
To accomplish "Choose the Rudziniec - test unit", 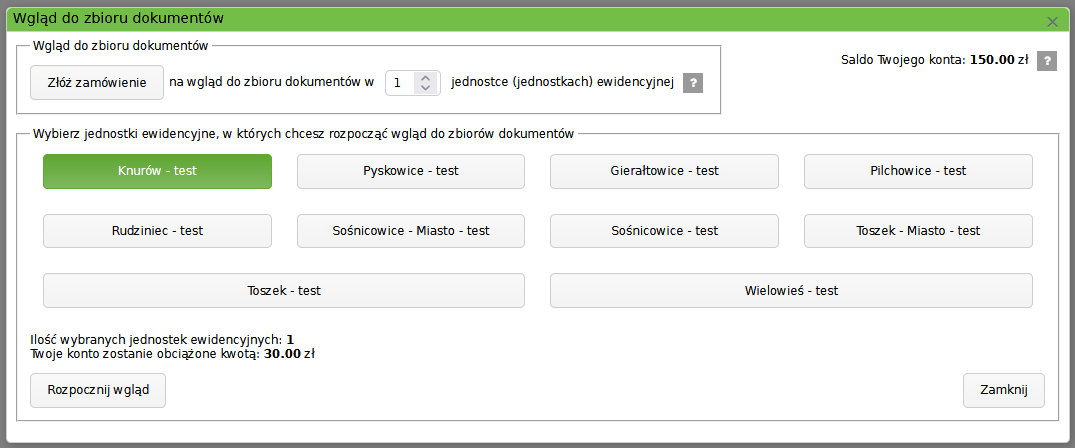I will tap(157, 231).
